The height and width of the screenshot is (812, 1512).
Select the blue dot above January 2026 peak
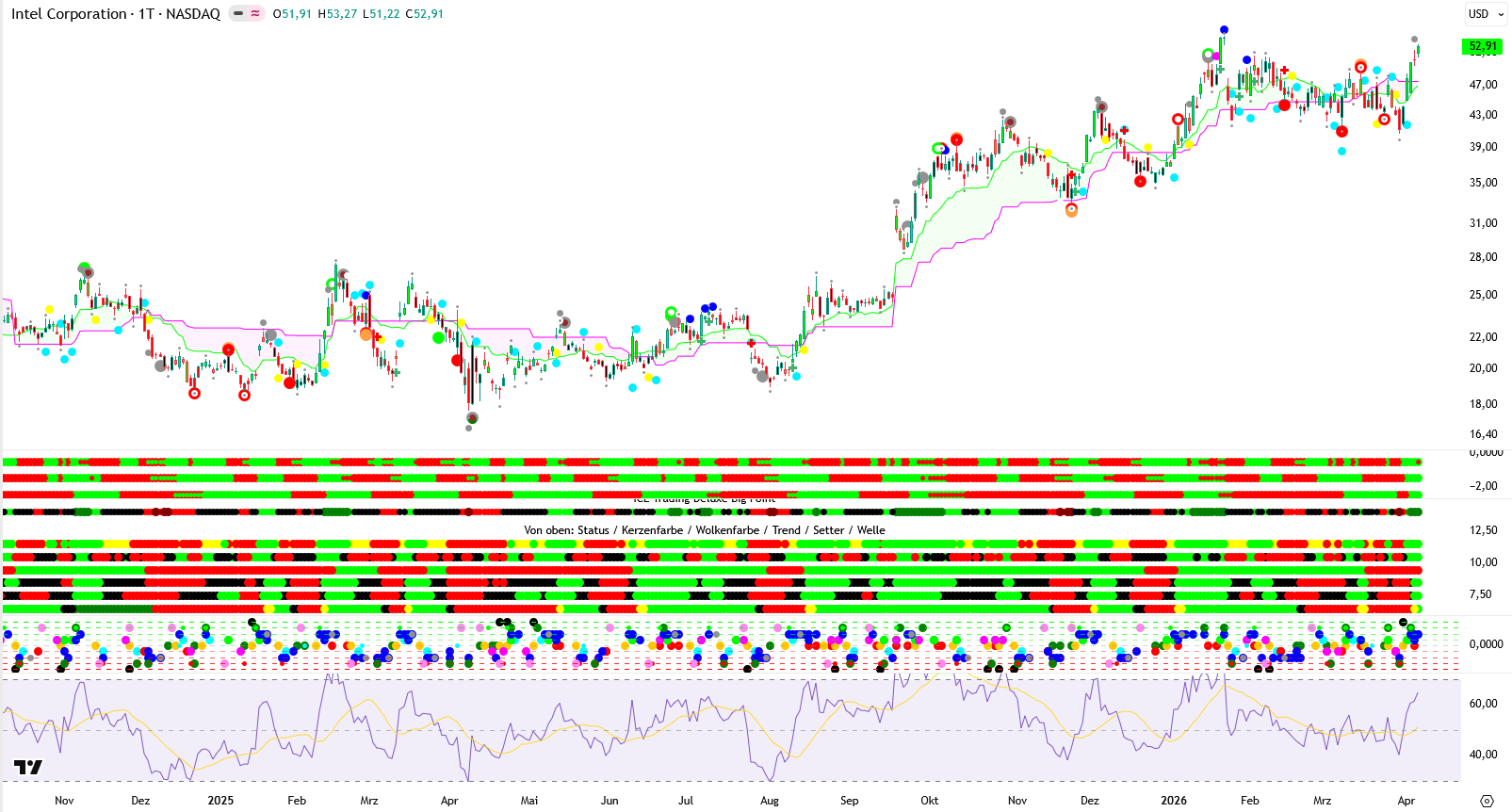(1224, 30)
